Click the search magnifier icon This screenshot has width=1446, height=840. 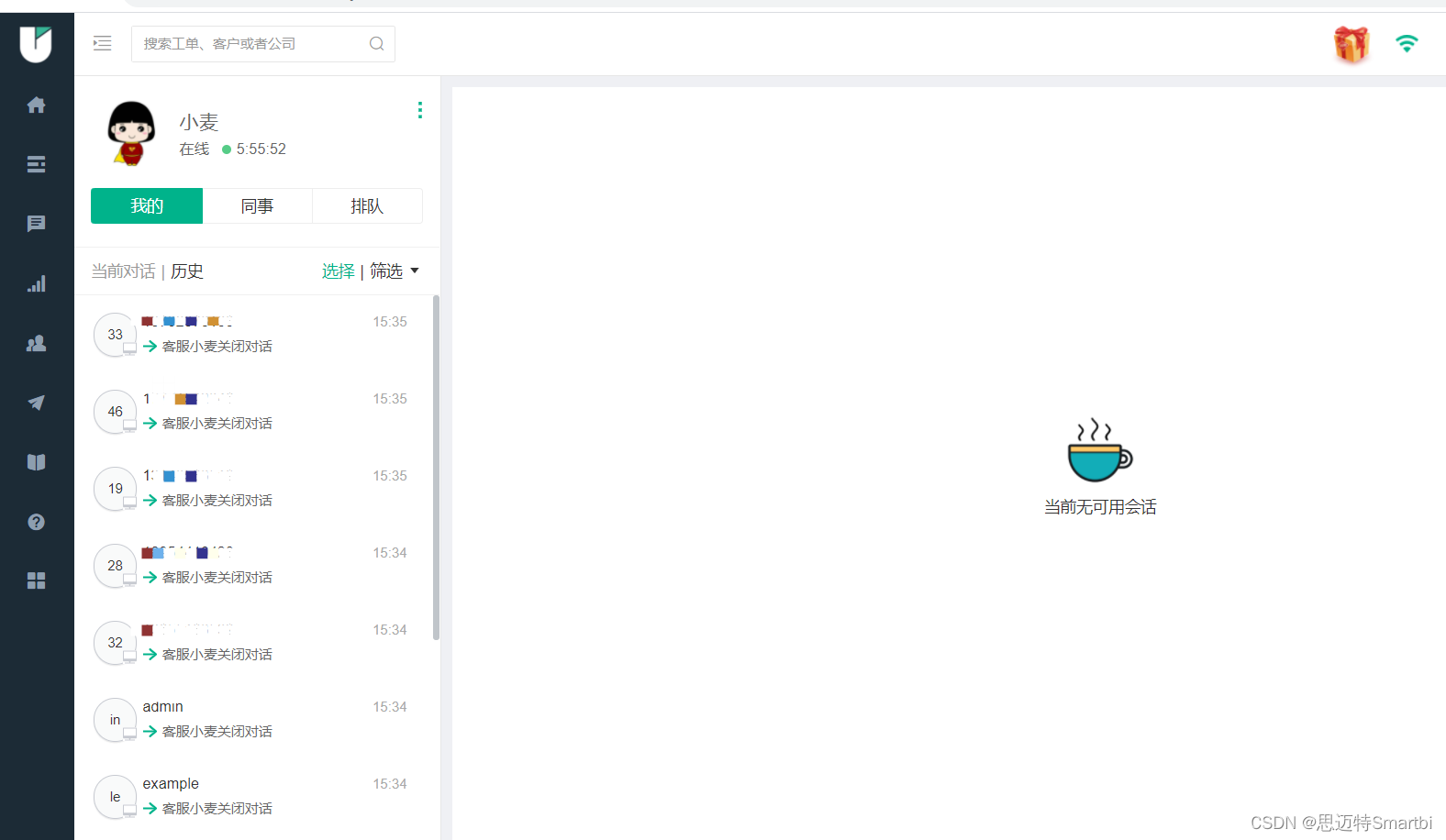pyautogui.click(x=376, y=44)
